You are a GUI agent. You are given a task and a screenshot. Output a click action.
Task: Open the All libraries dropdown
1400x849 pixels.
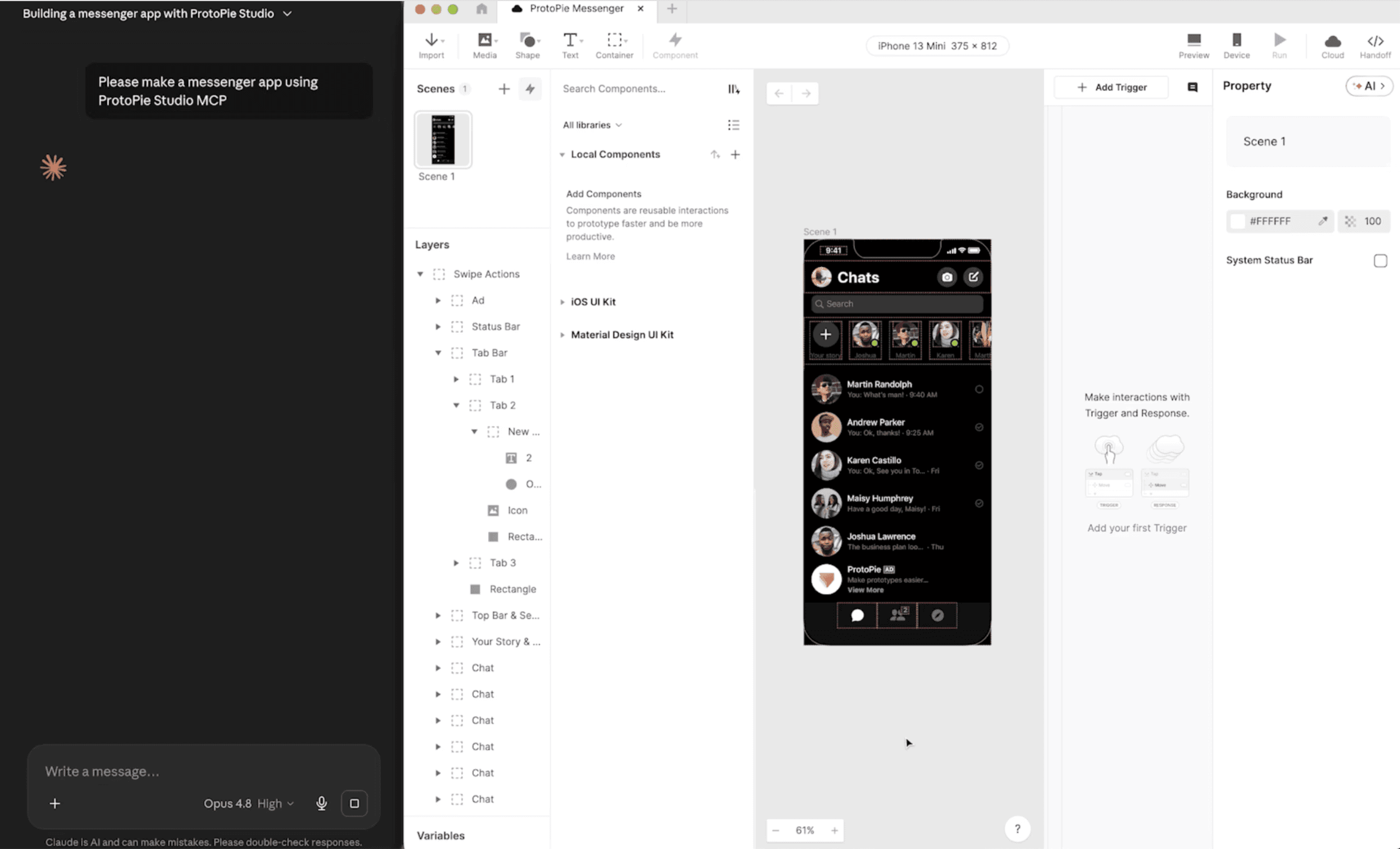pos(592,125)
